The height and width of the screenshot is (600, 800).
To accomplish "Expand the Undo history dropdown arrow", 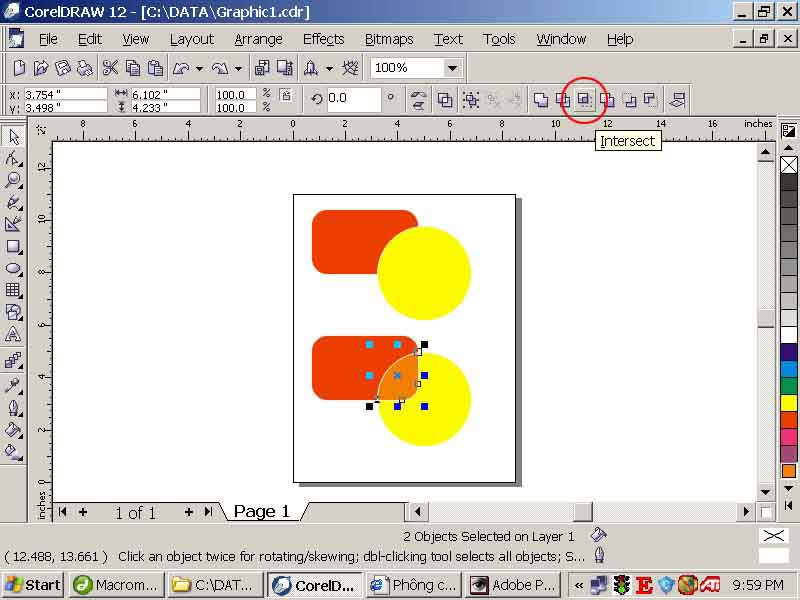I will coord(199,68).
